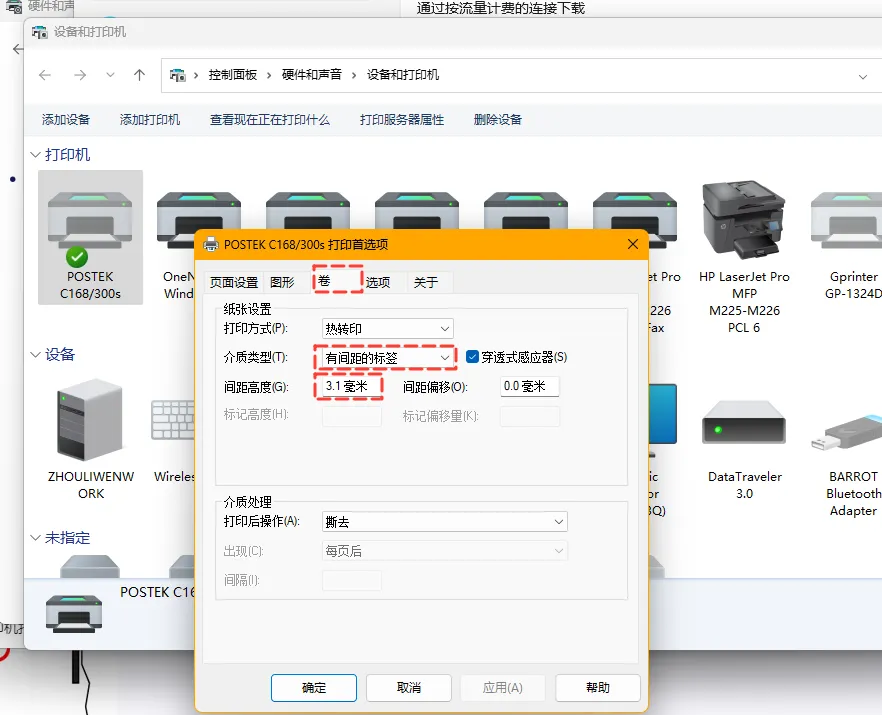Click the Devices and Printers title bar icon
The image size is (882, 715).
coord(39,32)
